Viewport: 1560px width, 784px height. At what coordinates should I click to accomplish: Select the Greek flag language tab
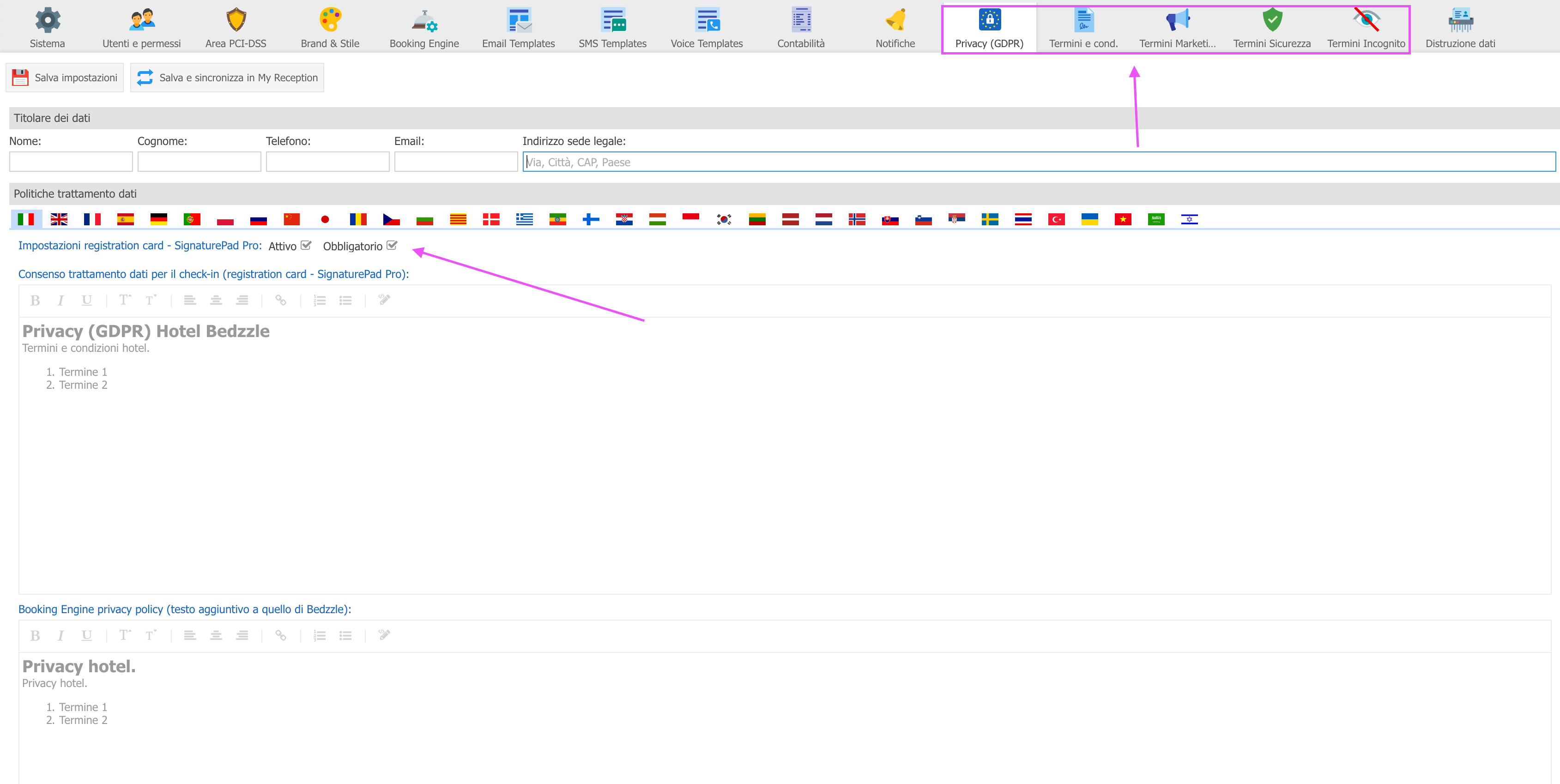pyautogui.click(x=525, y=219)
